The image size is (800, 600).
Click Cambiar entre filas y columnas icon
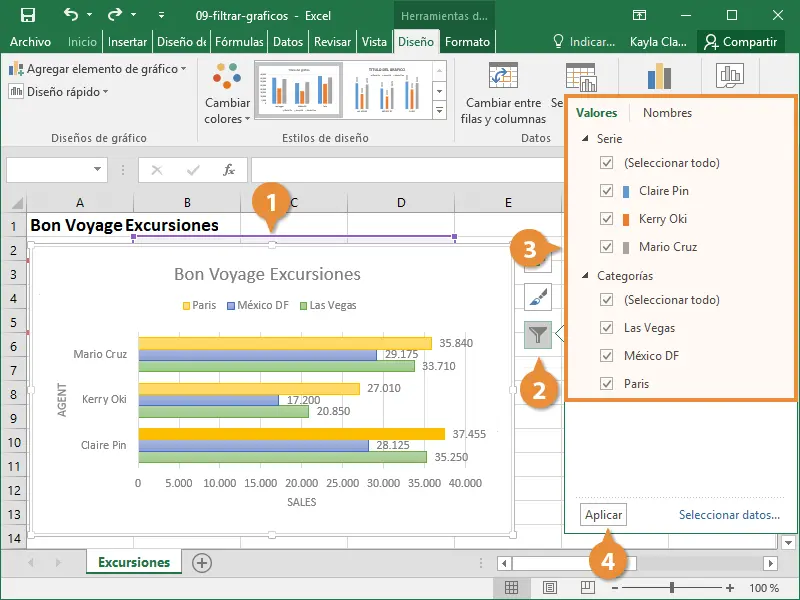(503, 78)
